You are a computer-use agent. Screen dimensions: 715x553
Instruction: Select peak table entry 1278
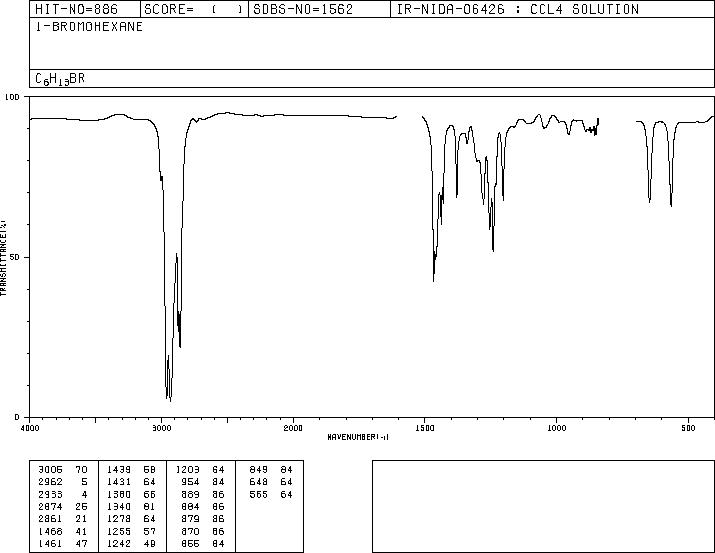(119, 519)
